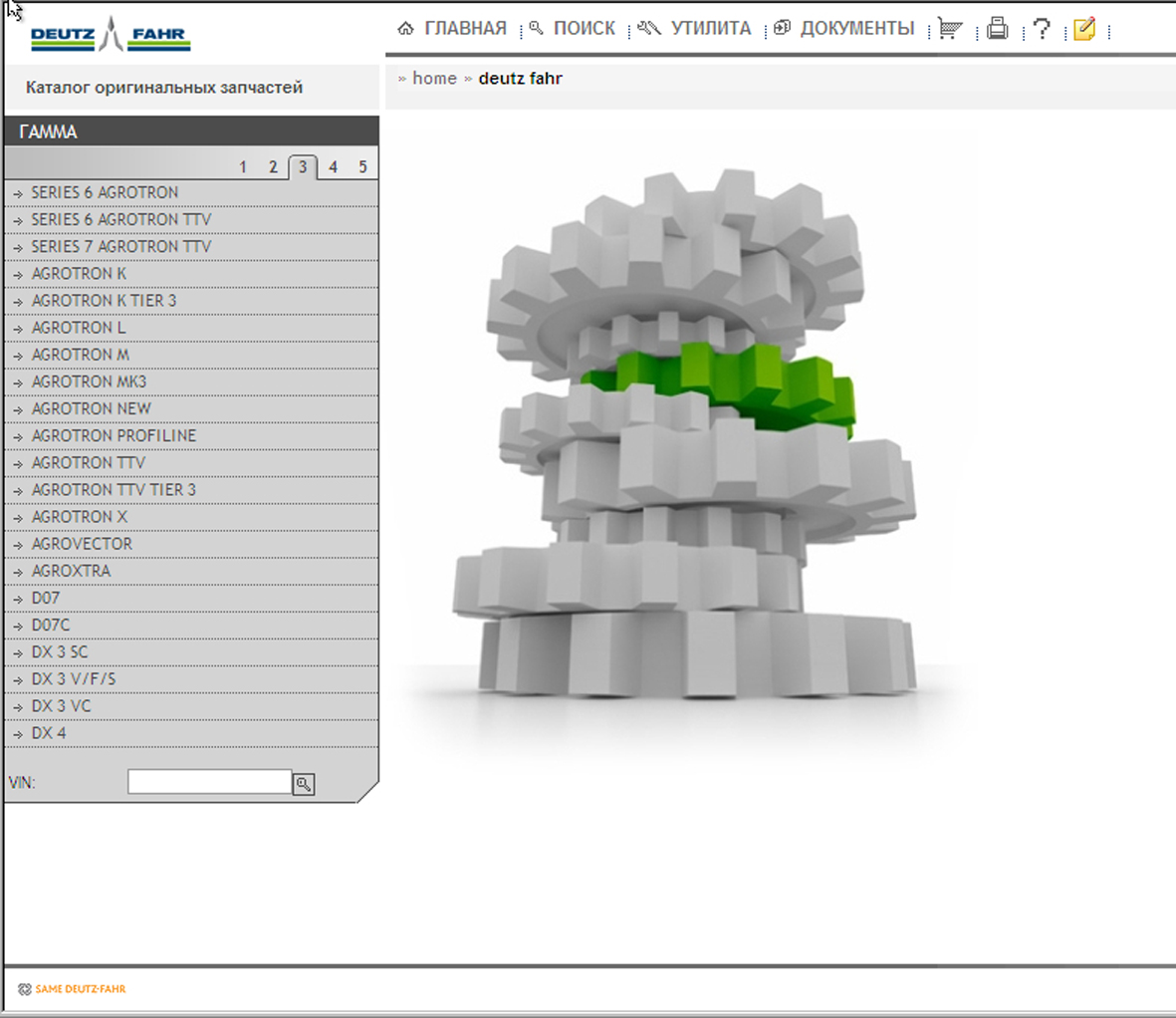Switch to page tab 1
The image size is (1176, 1018).
[x=243, y=167]
